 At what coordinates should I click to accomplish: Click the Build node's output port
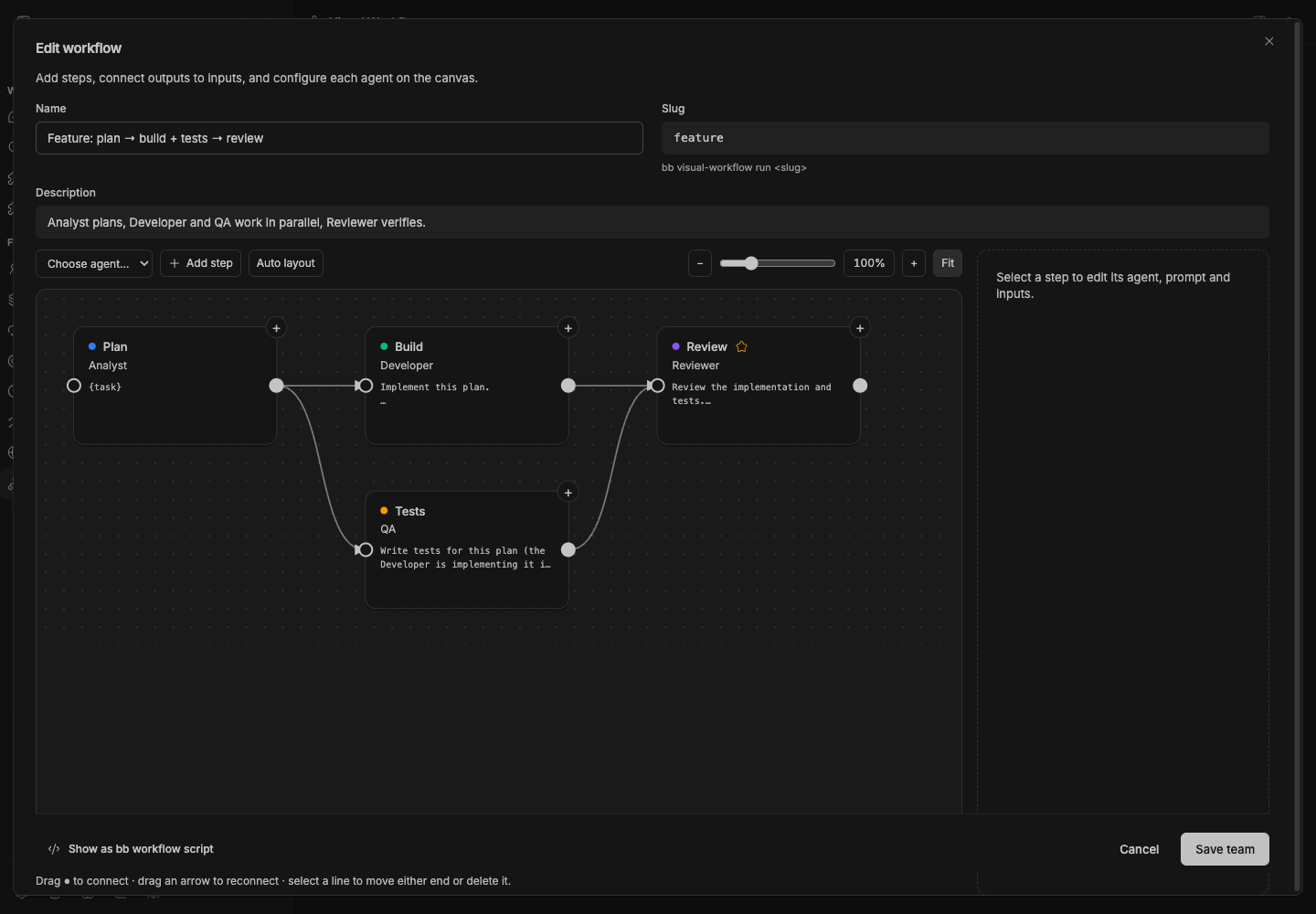(568, 386)
